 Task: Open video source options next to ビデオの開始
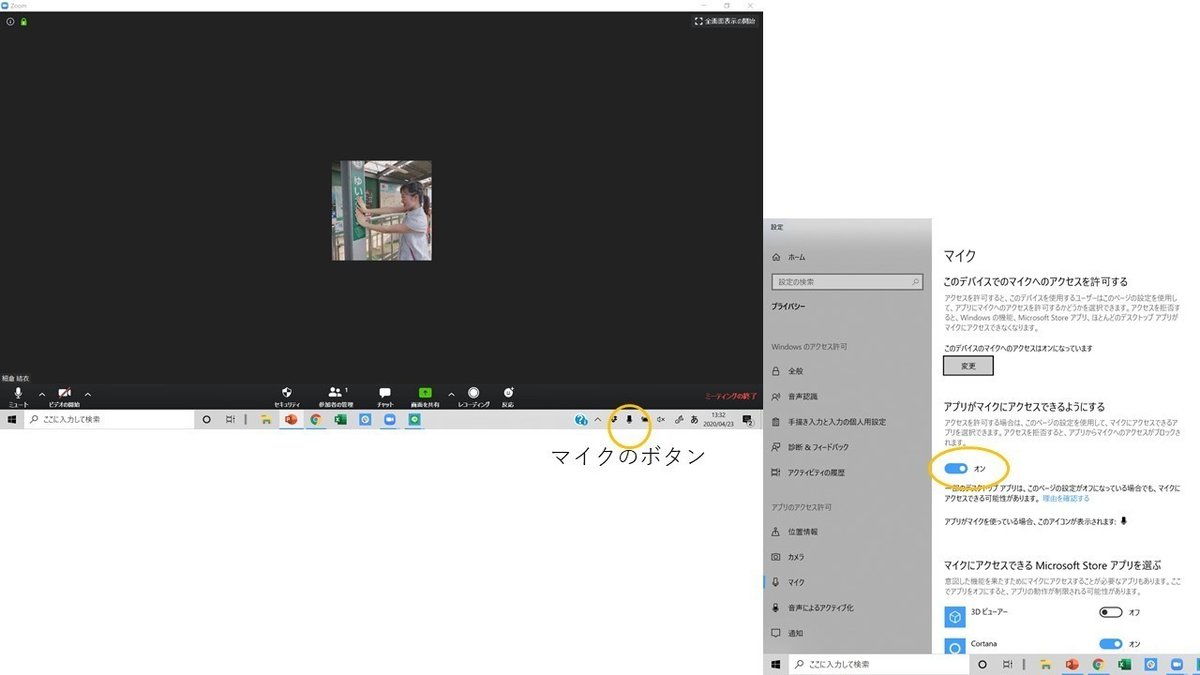[87, 392]
